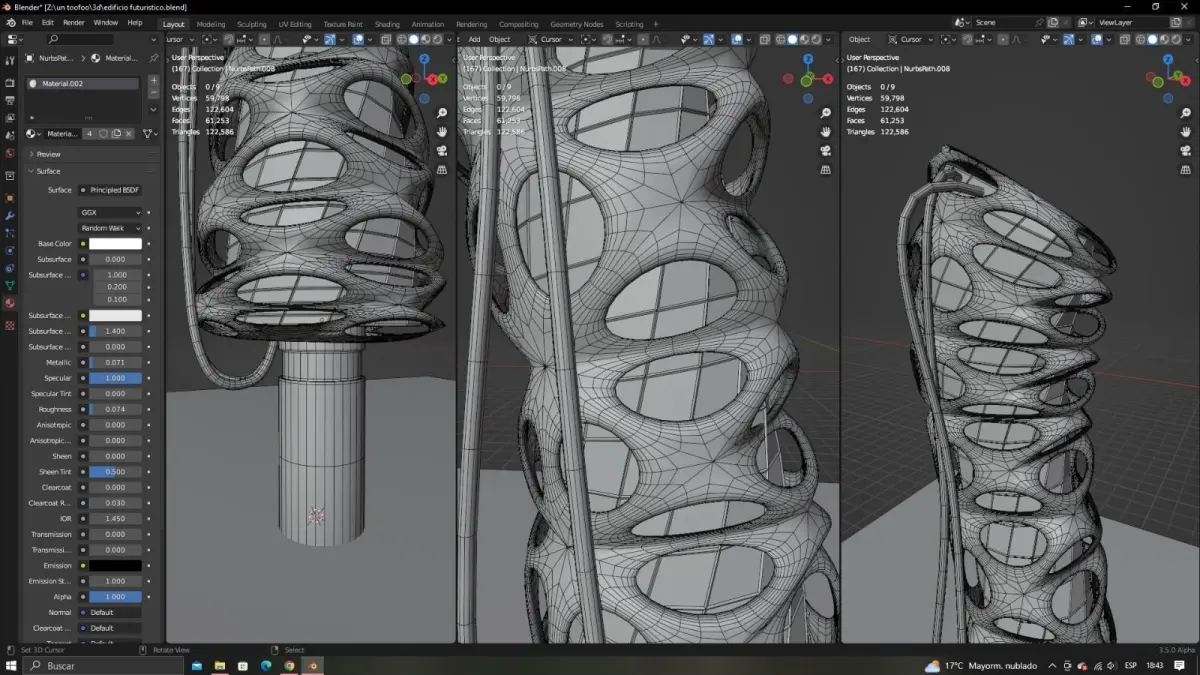Click zoom magnifier gizmo in middle viewport
Image resolution: width=1200 pixels, height=675 pixels.
pyautogui.click(x=826, y=113)
